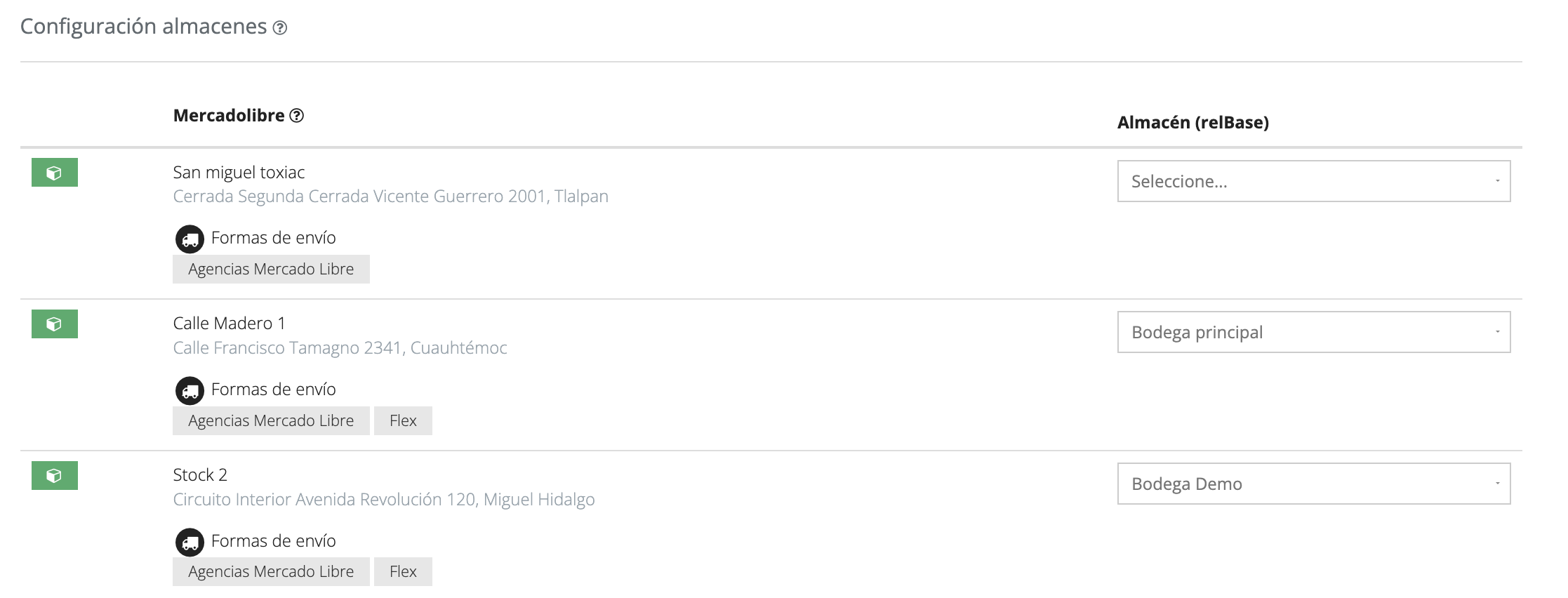Viewport: 1568px width, 598px height.
Task: Click the Calle Francisco Tamagno 2341 address
Action: click(340, 348)
